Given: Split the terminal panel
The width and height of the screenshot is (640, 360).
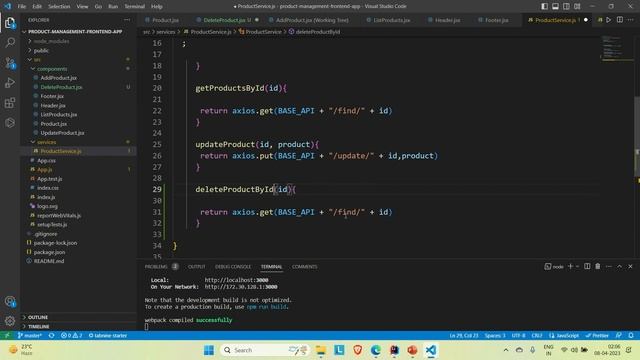Looking at the screenshot, I should (587, 266).
